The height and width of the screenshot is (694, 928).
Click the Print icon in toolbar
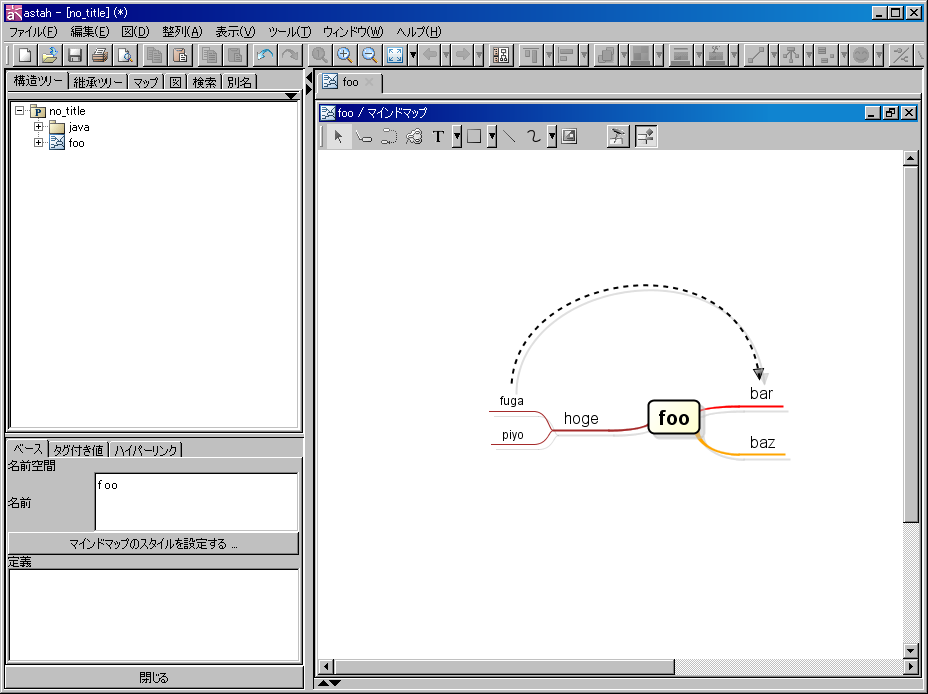100,55
